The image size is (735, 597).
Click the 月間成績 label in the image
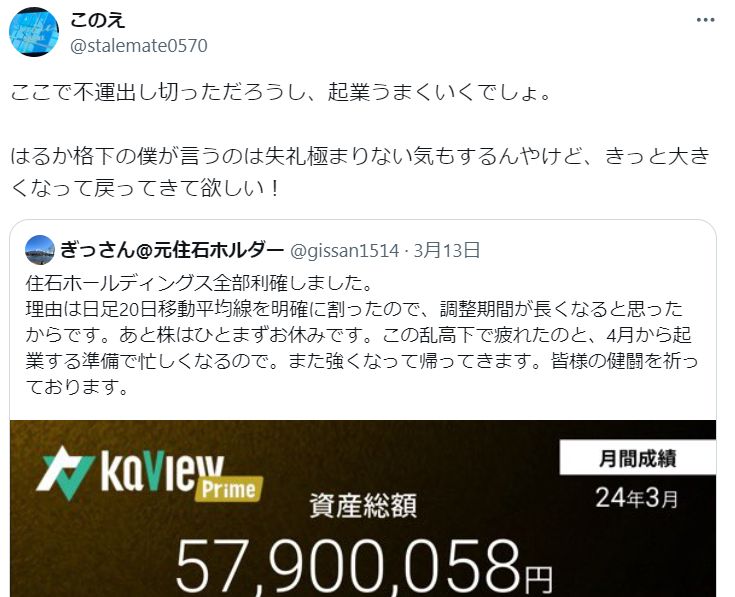(638, 458)
